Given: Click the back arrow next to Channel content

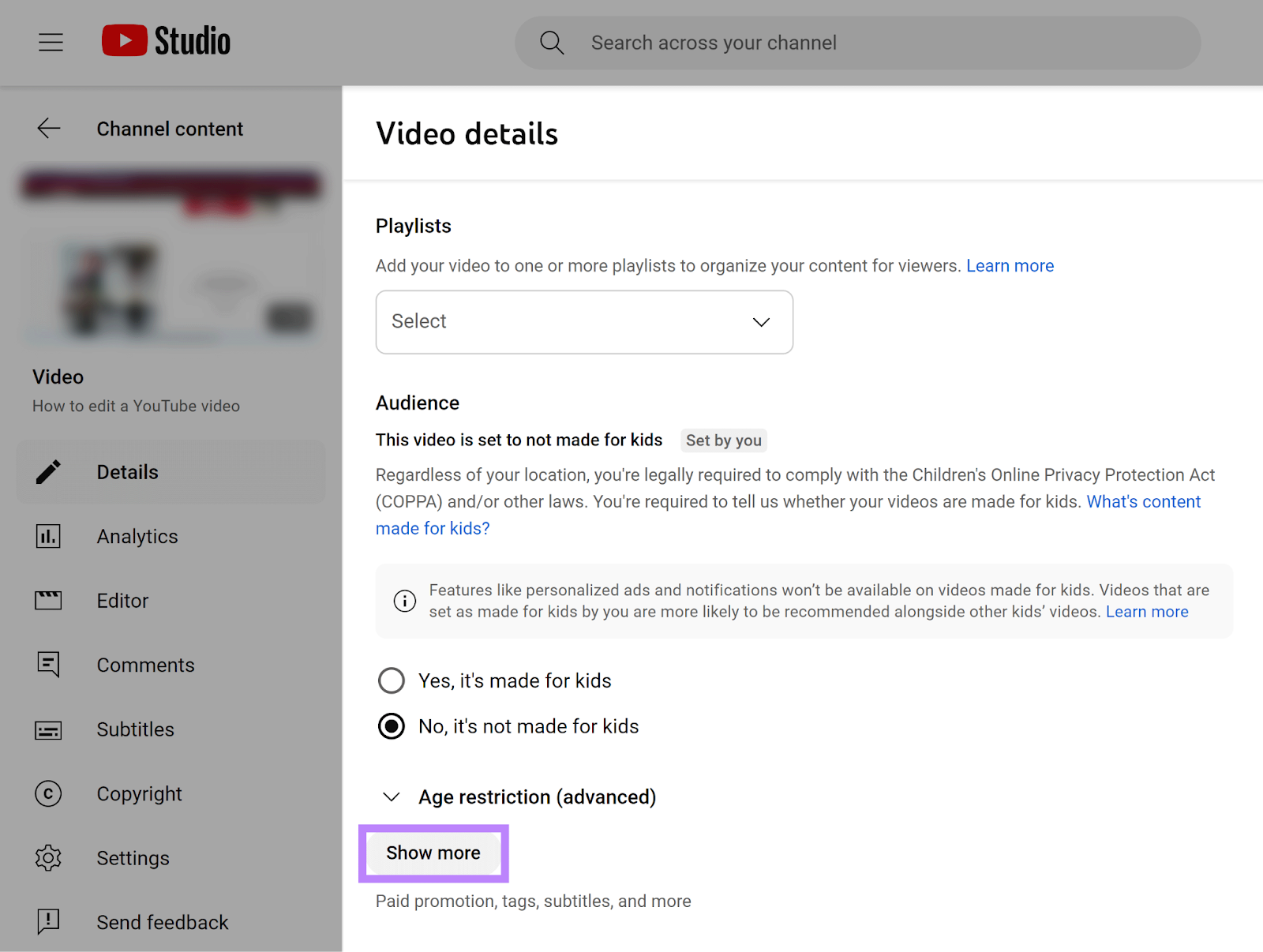Looking at the screenshot, I should [x=48, y=128].
